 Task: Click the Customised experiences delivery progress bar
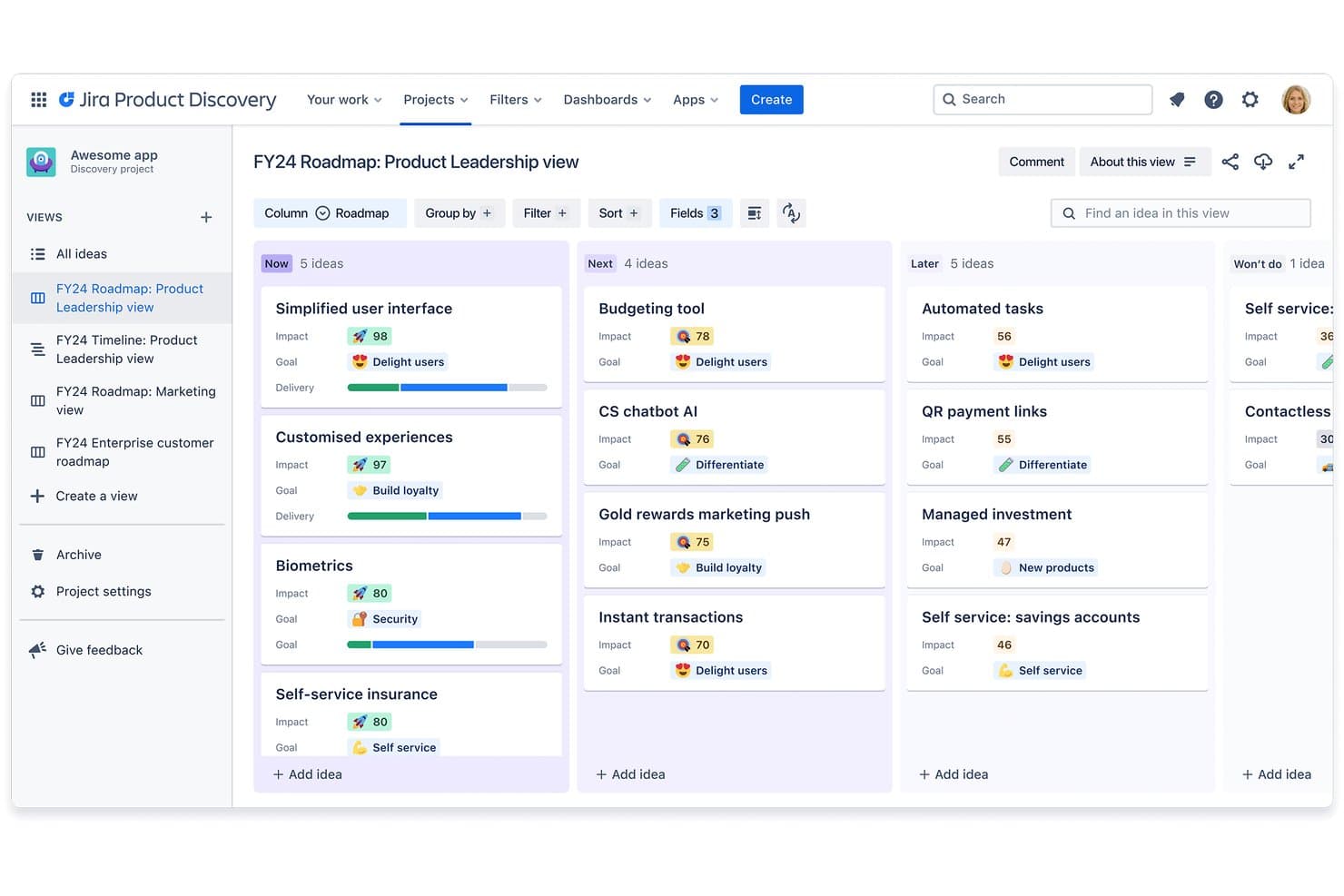click(x=447, y=517)
